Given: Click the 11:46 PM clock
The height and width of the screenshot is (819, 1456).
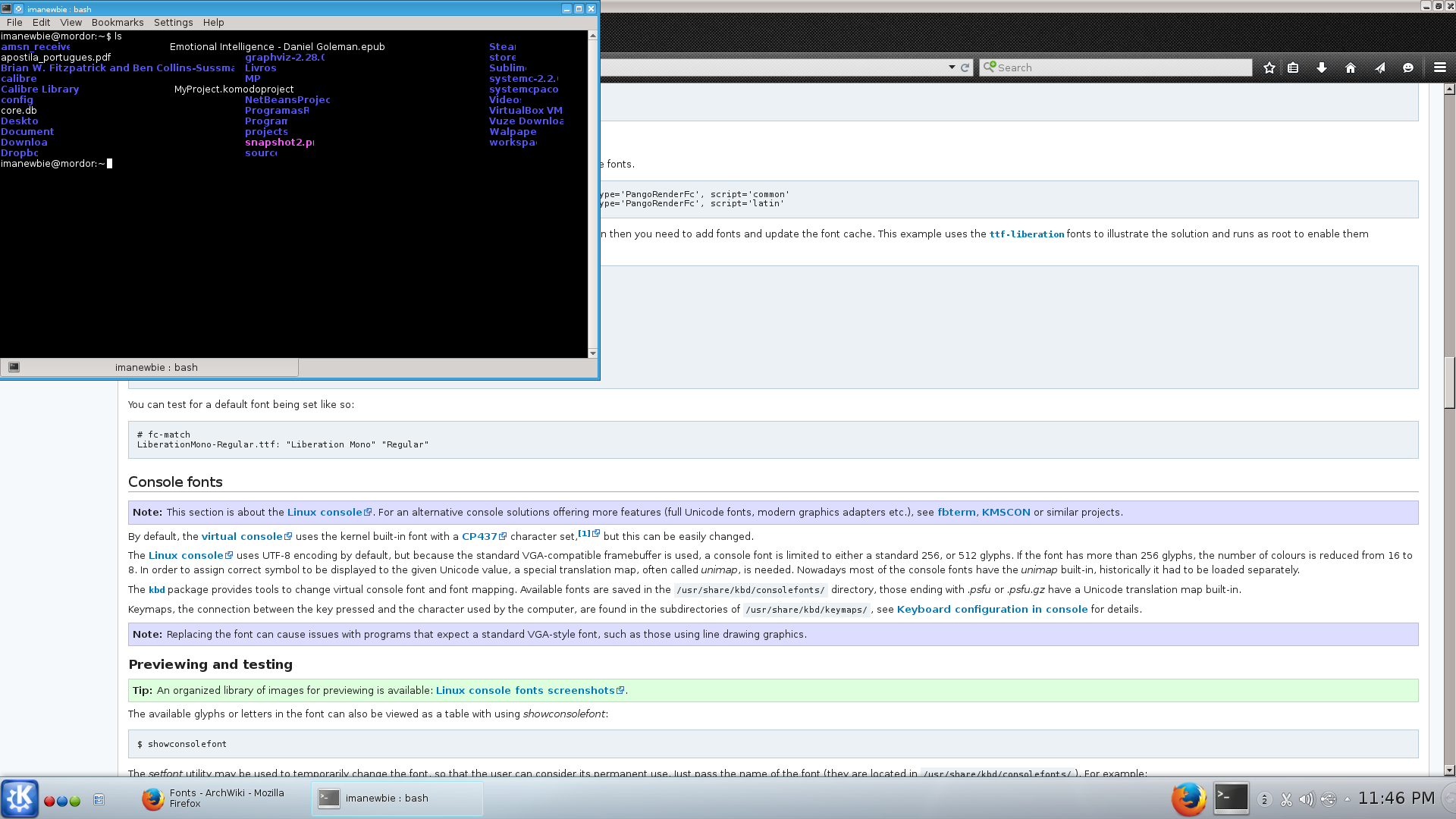Looking at the screenshot, I should (x=1396, y=799).
